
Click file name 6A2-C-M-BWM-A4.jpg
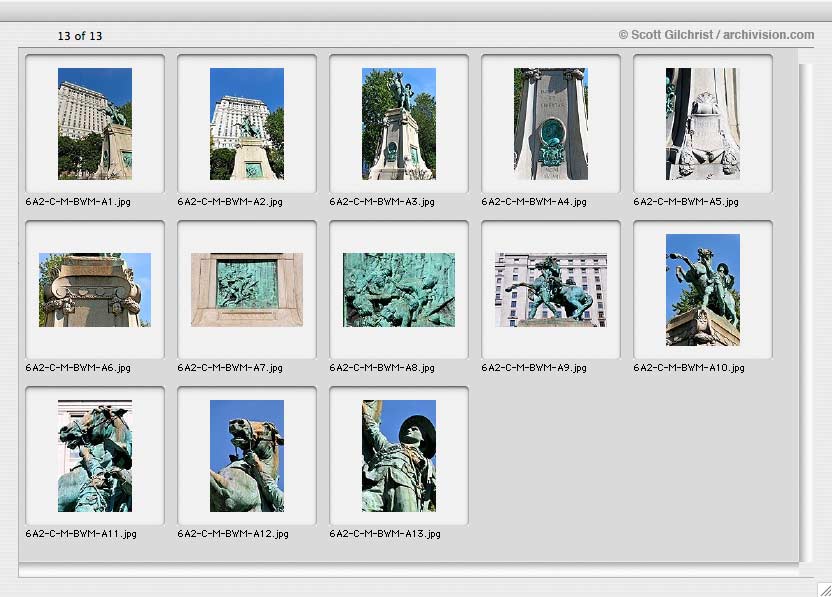534,202
